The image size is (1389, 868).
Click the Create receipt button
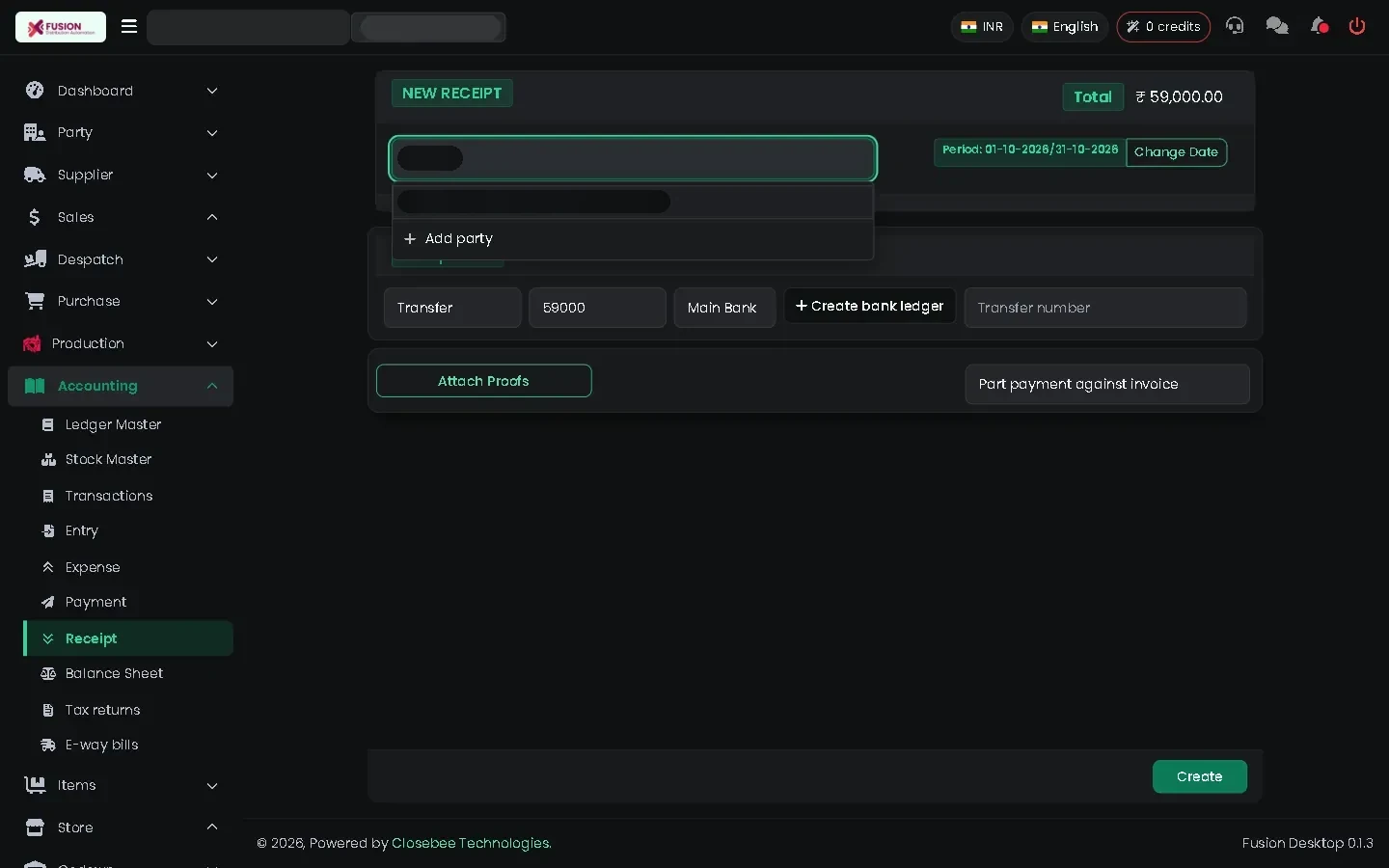[1199, 776]
